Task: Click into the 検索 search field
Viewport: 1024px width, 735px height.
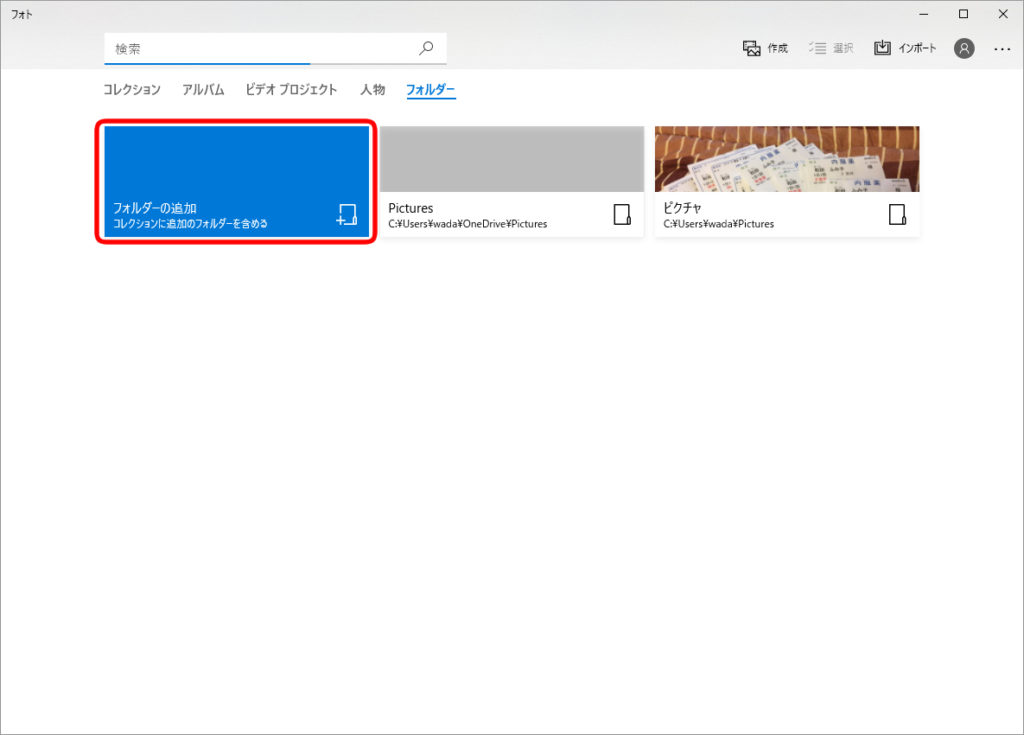Action: [x=260, y=48]
